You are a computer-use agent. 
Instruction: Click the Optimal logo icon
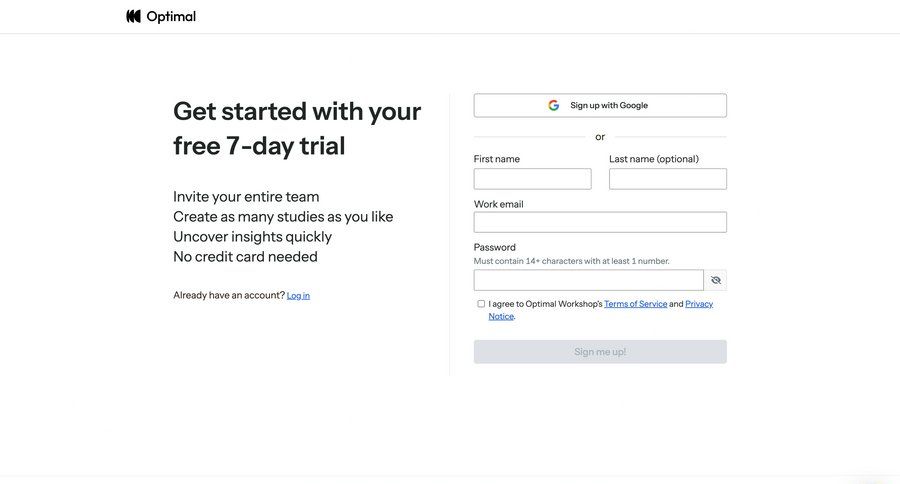click(134, 16)
